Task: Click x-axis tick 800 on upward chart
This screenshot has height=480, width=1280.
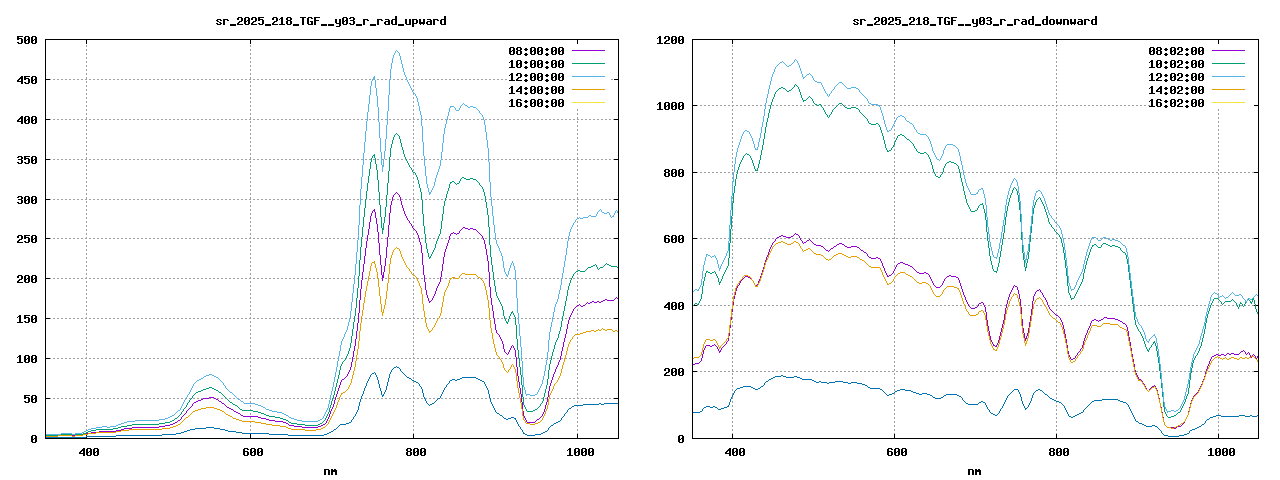Action: tap(416, 453)
